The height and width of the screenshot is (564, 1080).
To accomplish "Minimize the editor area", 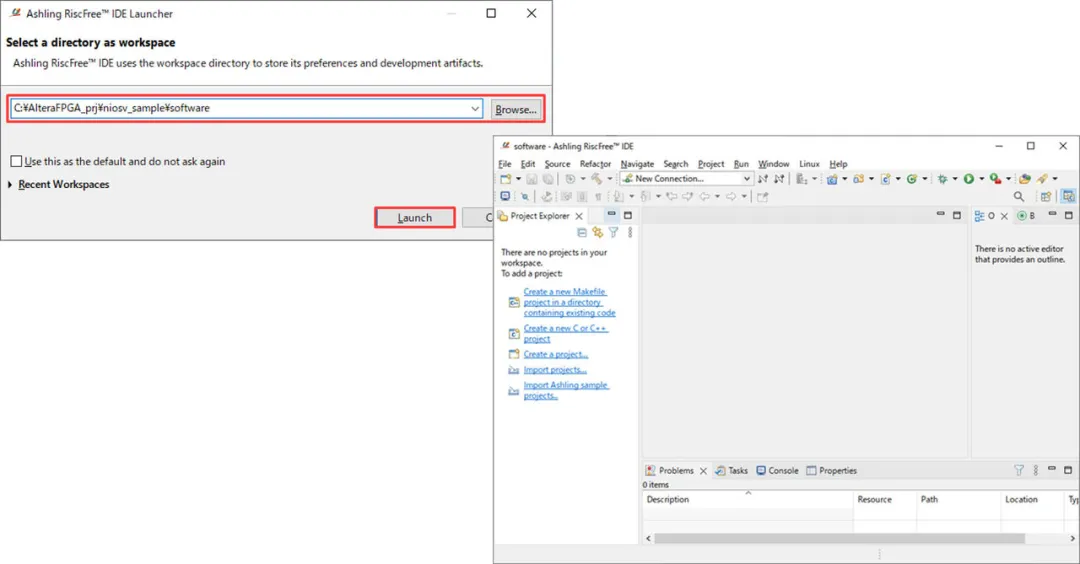I will coord(940,215).
